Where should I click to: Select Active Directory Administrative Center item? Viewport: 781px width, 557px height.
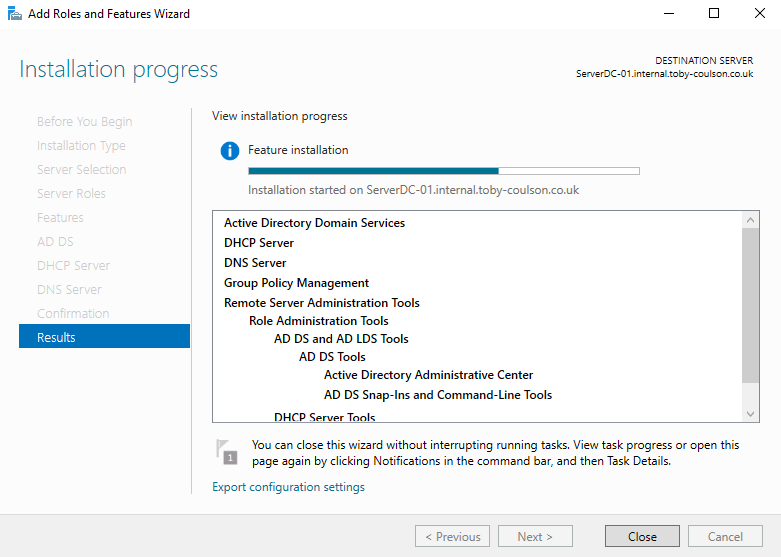coord(428,375)
